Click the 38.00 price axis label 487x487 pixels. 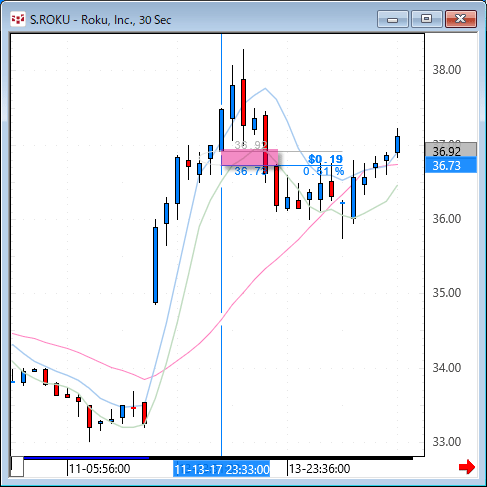coord(447,70)
